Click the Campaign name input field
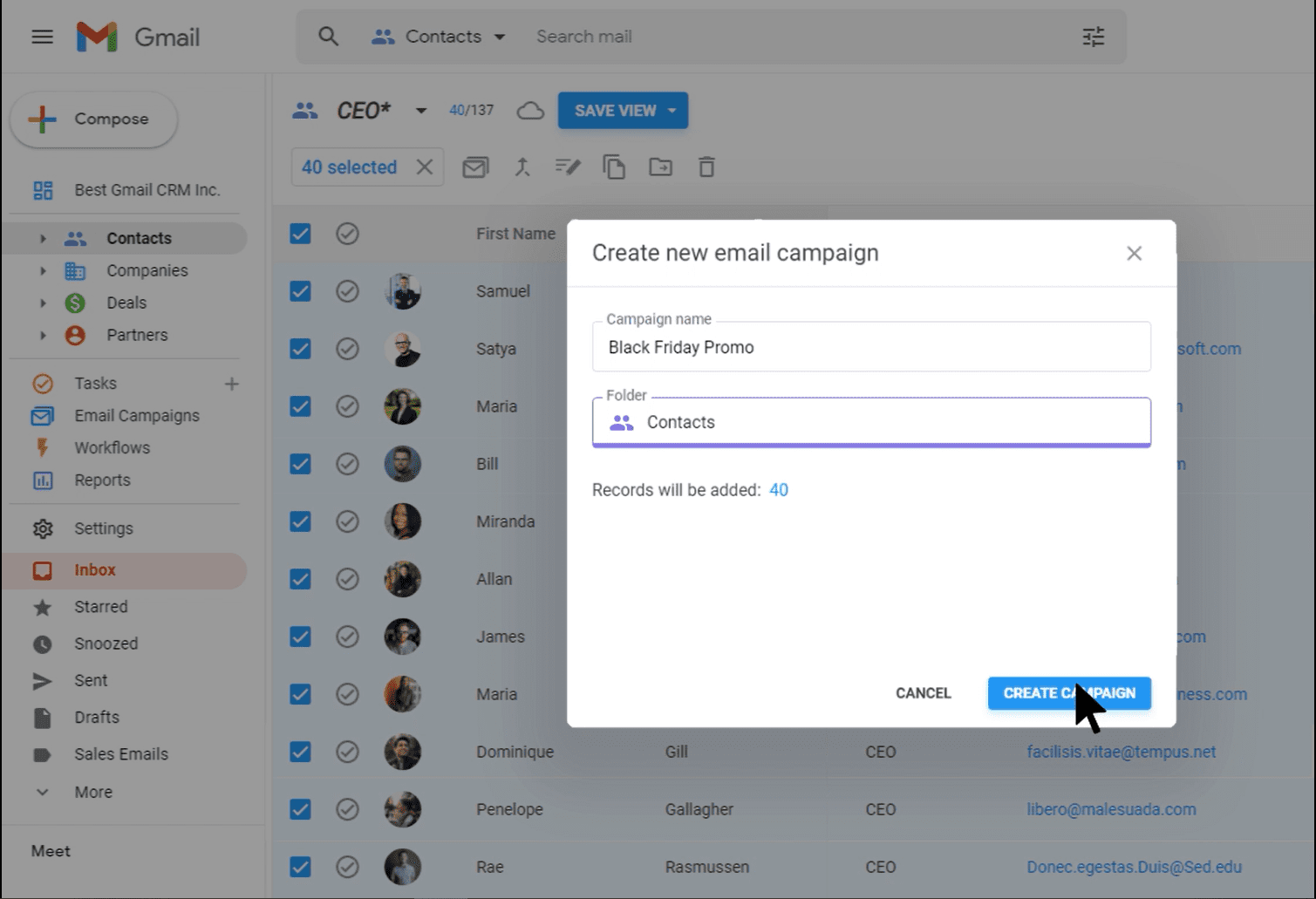This screenshot has height=899, width=1316. click(x=871, y=347)
